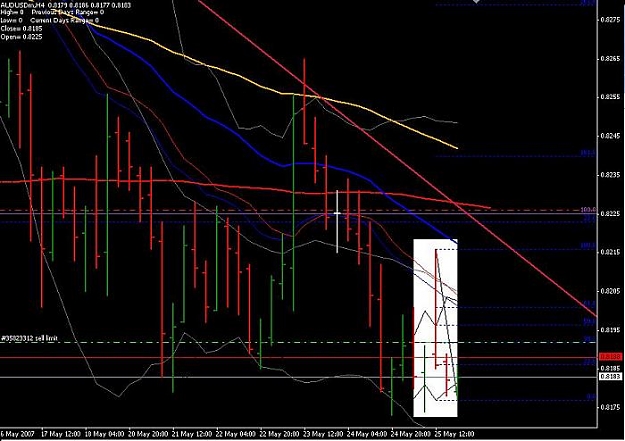Click the '21 May 12:00' time label
This screenshot has width=625, height=441.
tap(192, 434)
